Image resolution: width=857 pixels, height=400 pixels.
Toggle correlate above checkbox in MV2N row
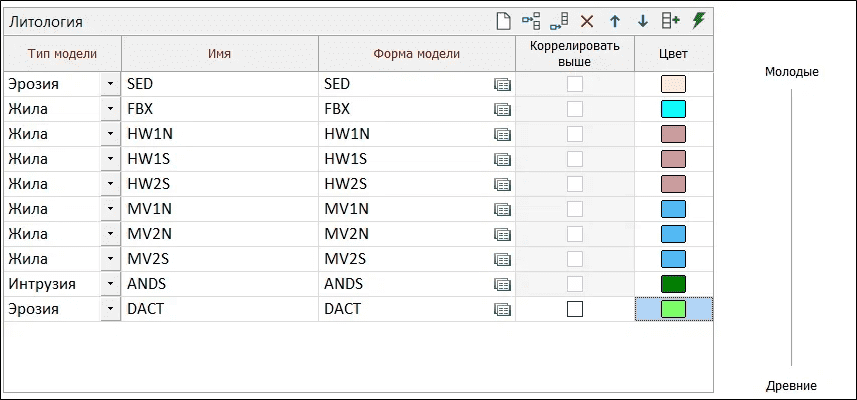574,234
